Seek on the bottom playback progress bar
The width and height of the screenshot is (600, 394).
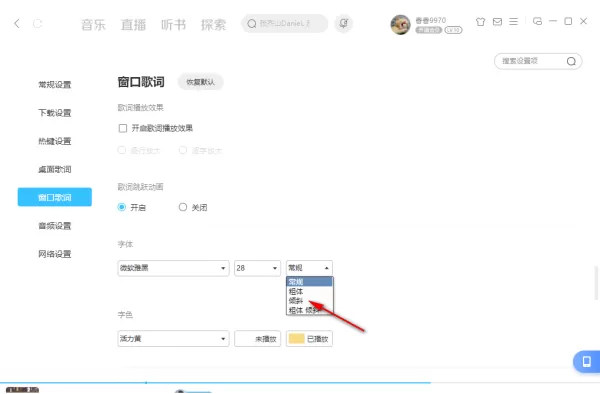(300, 383)
